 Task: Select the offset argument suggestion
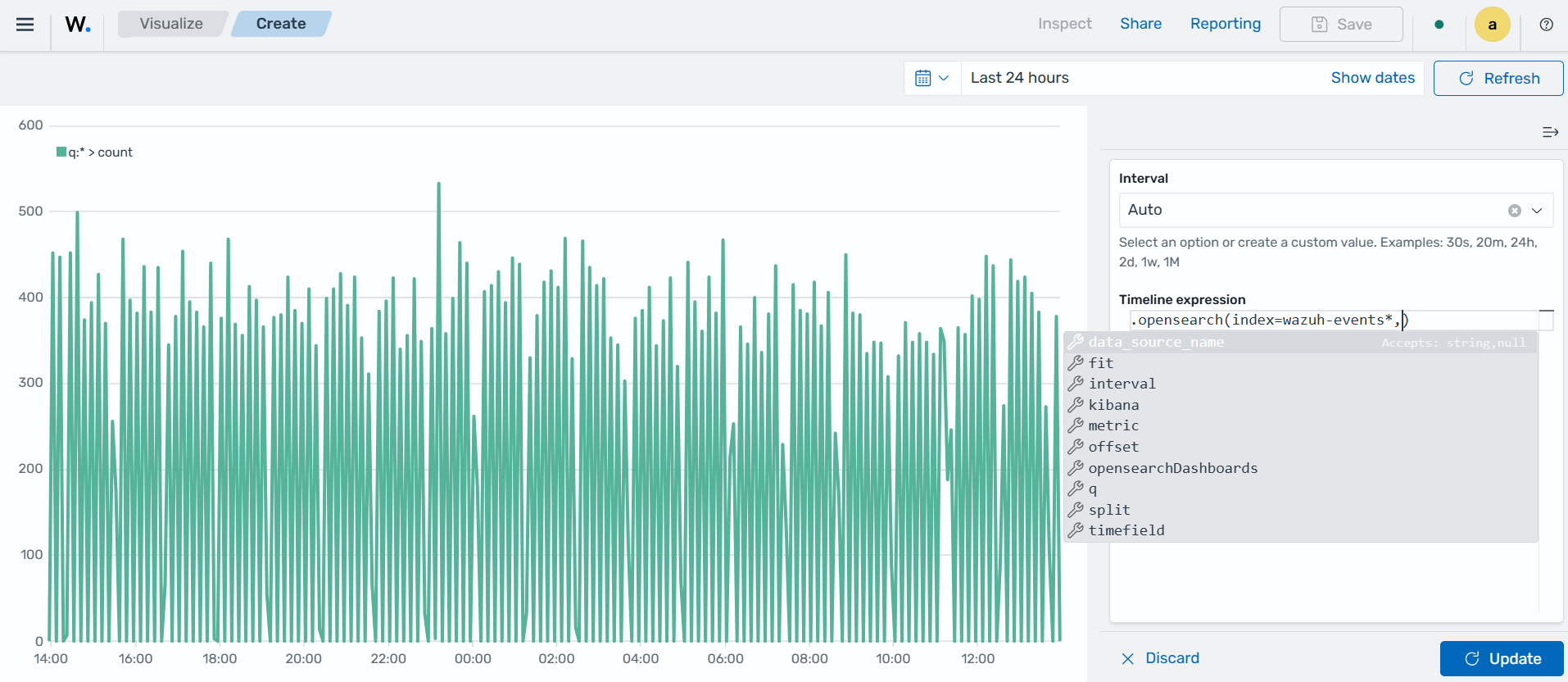(1300, 447)
